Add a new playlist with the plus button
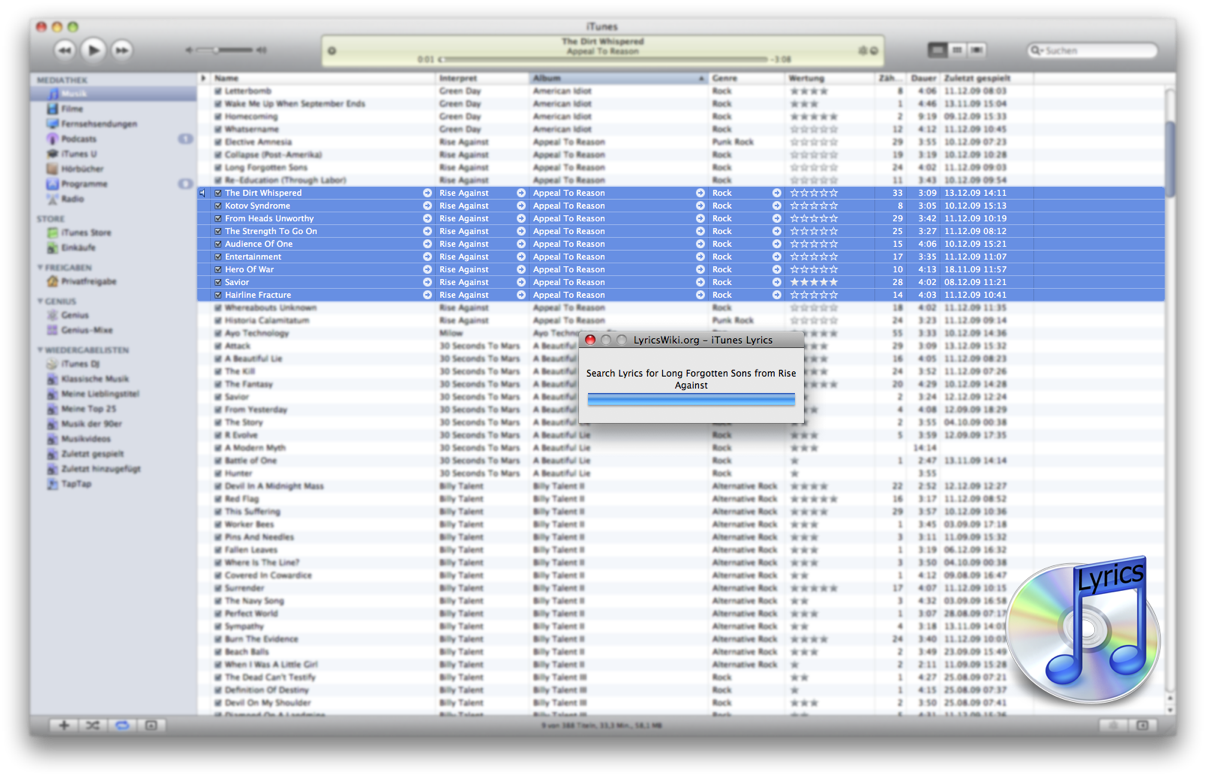The image size is (1206, 777). (x=64, y=725)
